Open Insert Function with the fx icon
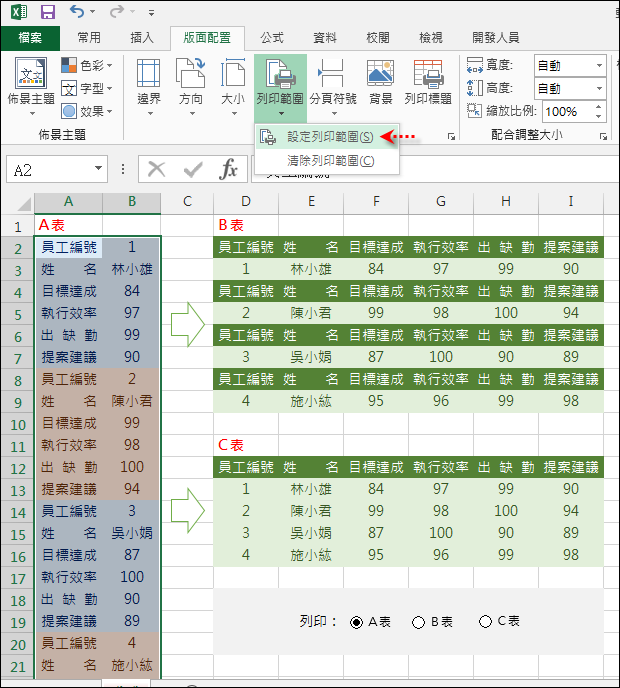 (228, 169)
